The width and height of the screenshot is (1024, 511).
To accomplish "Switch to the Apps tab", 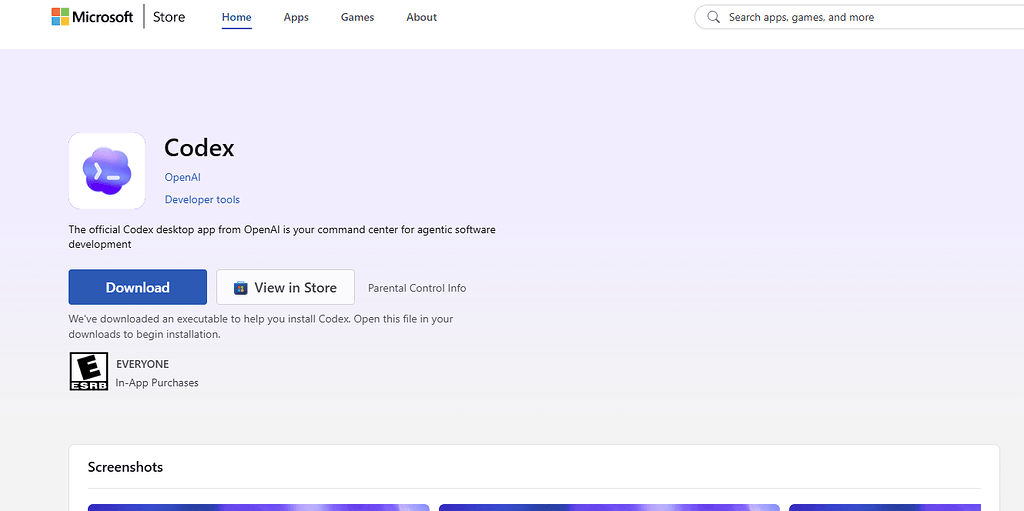I will pos(296,17).
